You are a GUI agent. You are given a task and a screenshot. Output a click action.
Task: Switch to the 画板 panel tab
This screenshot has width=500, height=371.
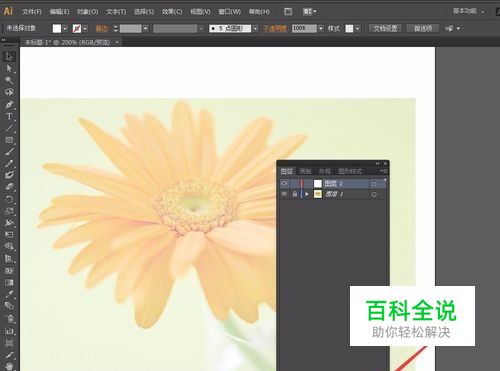pos(306,171)
